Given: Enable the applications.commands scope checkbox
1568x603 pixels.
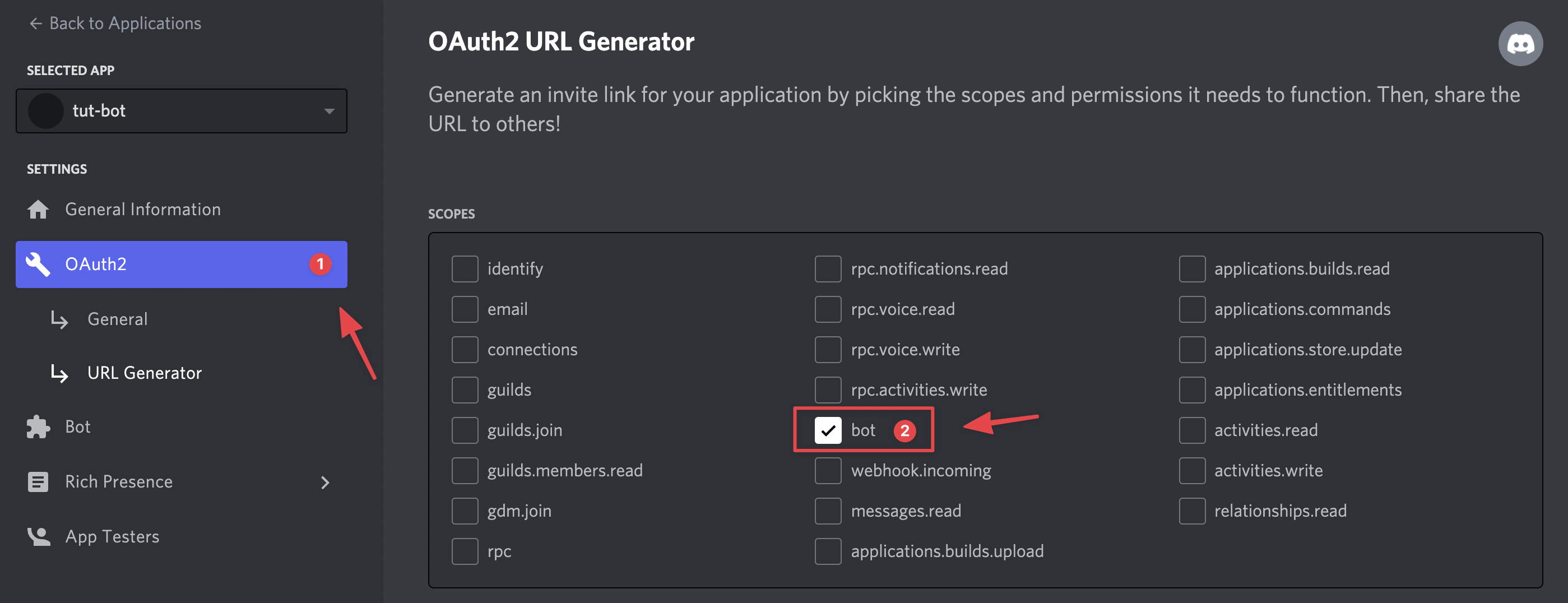Looking at the screenshot, I should click(1192, 309).
